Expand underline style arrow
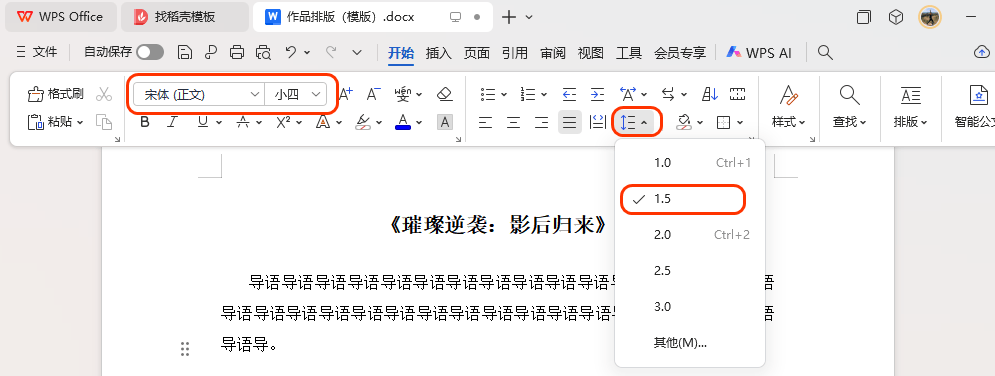 219,122
